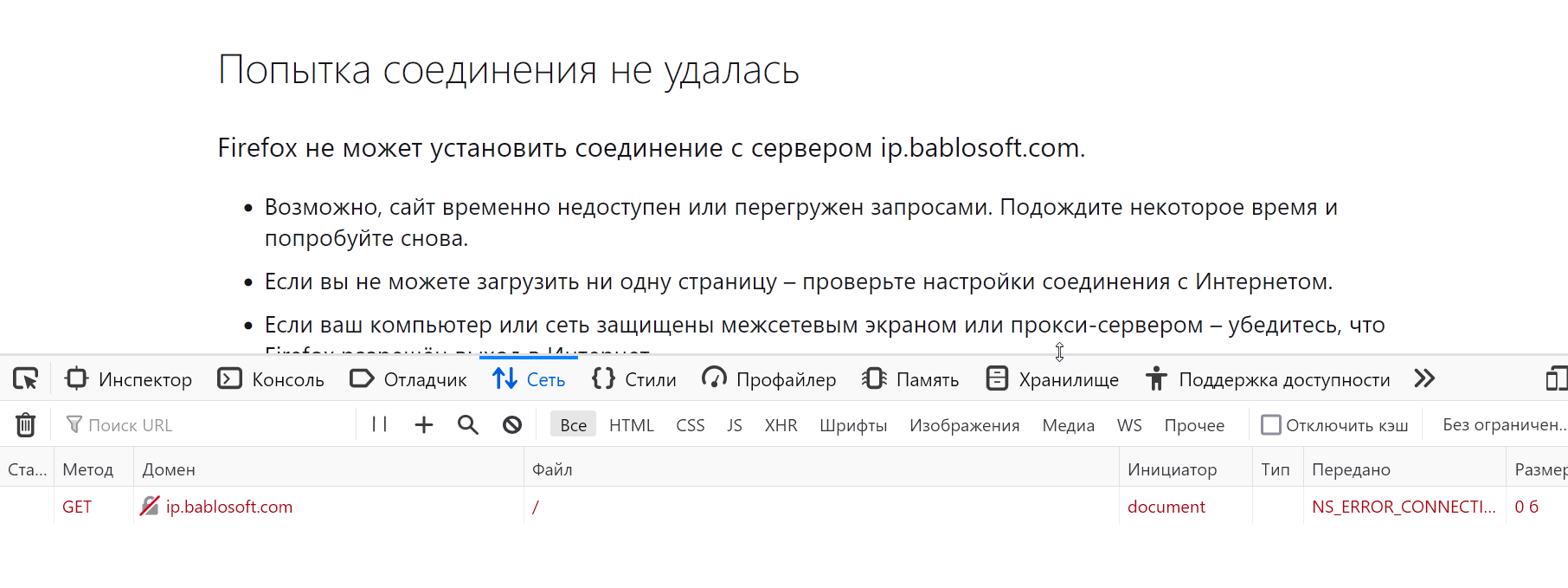Sort requests by Домен column header
1568x588 pixels.
point(169,469)
